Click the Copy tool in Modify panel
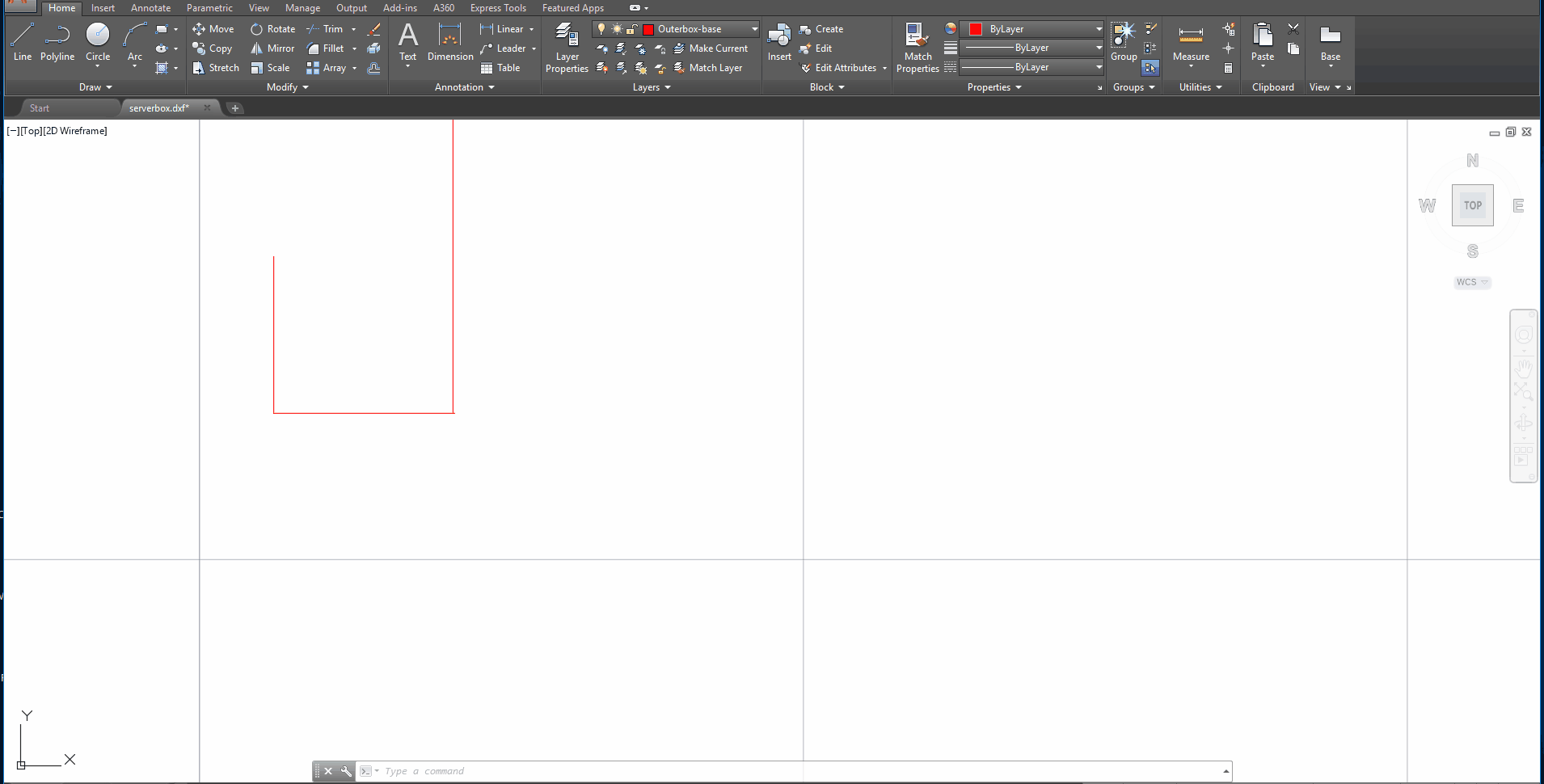This screenshot has width=1544, height=784. (213, 48)
